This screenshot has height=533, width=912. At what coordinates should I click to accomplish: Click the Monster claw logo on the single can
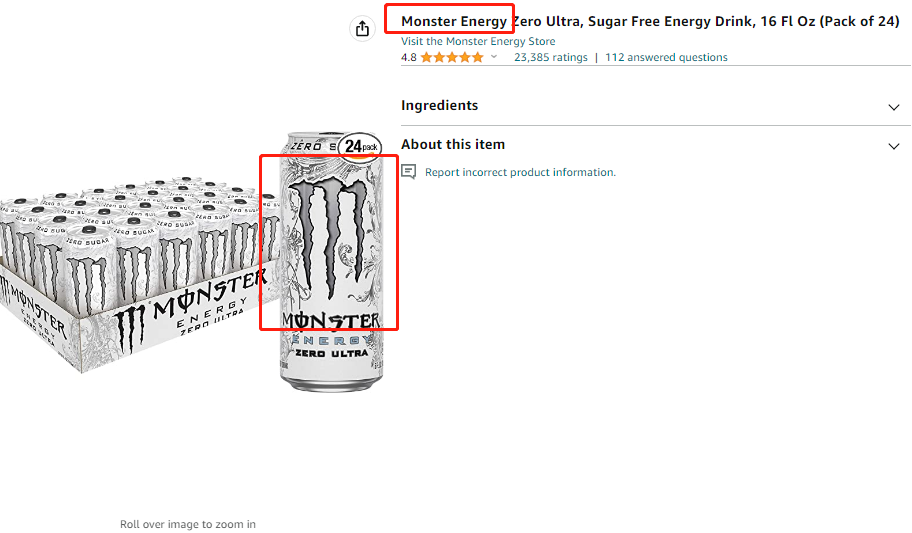[x=328, y=239]
